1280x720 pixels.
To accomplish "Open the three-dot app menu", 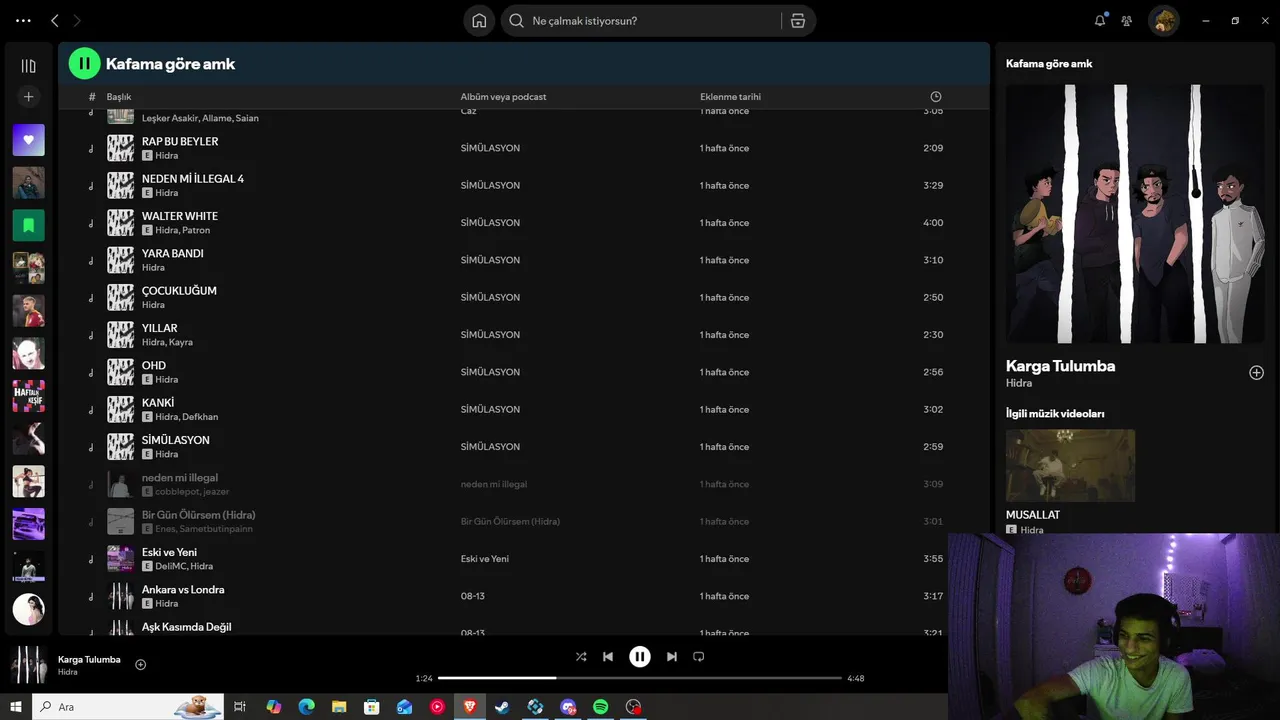I will pyautogui.click(x=23, y=21).
